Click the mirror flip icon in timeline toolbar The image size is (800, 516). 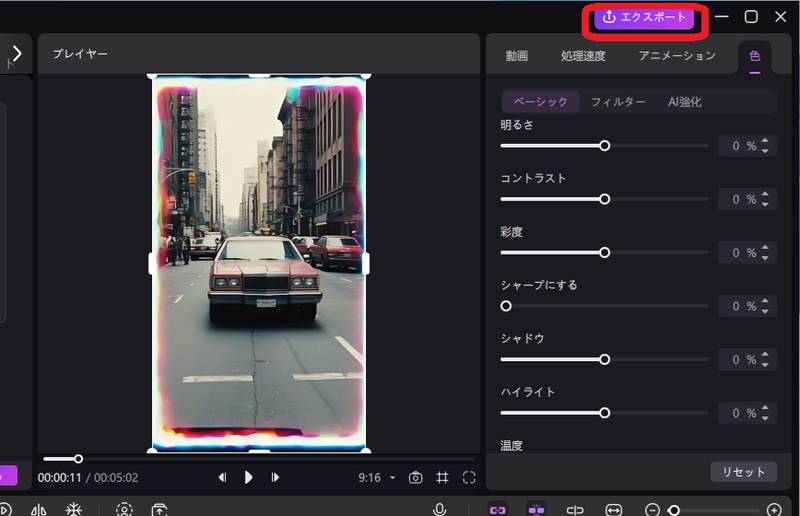tap(39, 509)
